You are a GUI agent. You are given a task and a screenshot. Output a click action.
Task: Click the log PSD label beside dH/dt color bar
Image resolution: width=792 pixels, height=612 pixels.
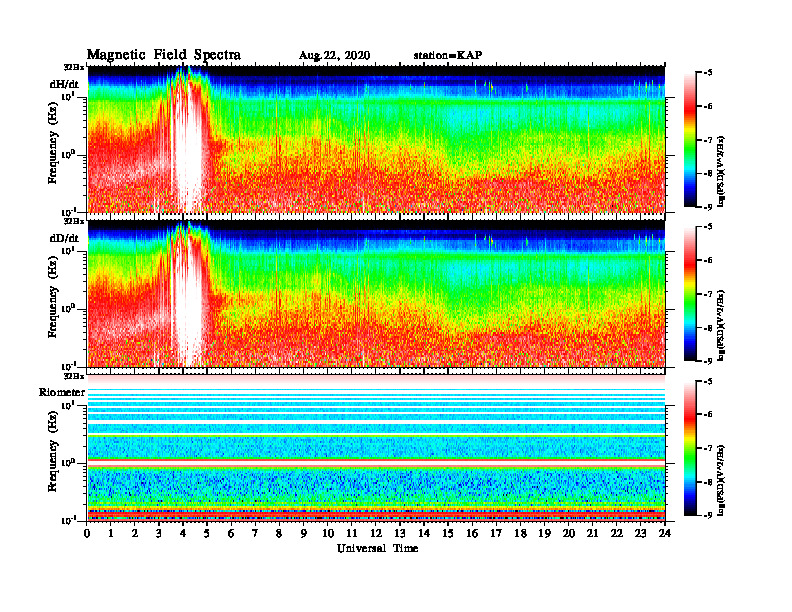(721, 171)
